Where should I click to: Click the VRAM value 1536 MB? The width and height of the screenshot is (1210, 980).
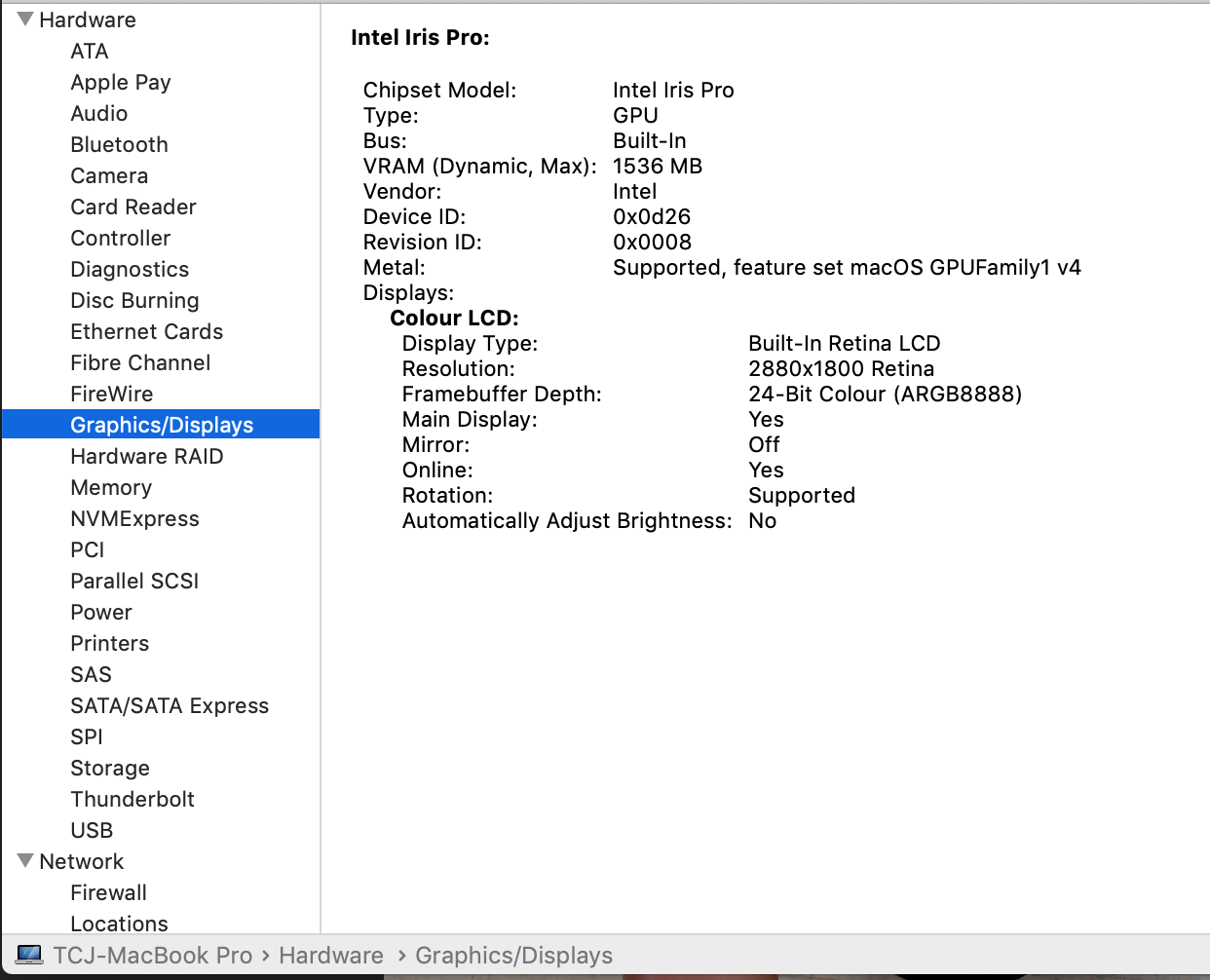pyautogui.click(x=658, y=166)
